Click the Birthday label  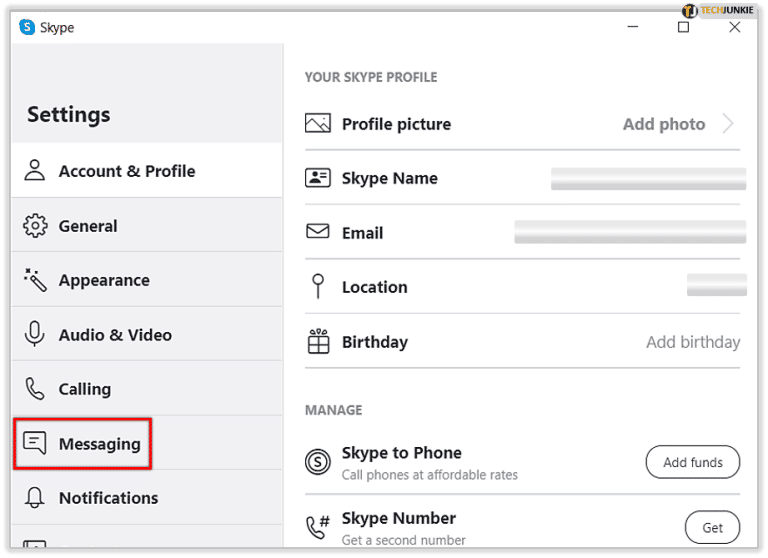(375, 342)
